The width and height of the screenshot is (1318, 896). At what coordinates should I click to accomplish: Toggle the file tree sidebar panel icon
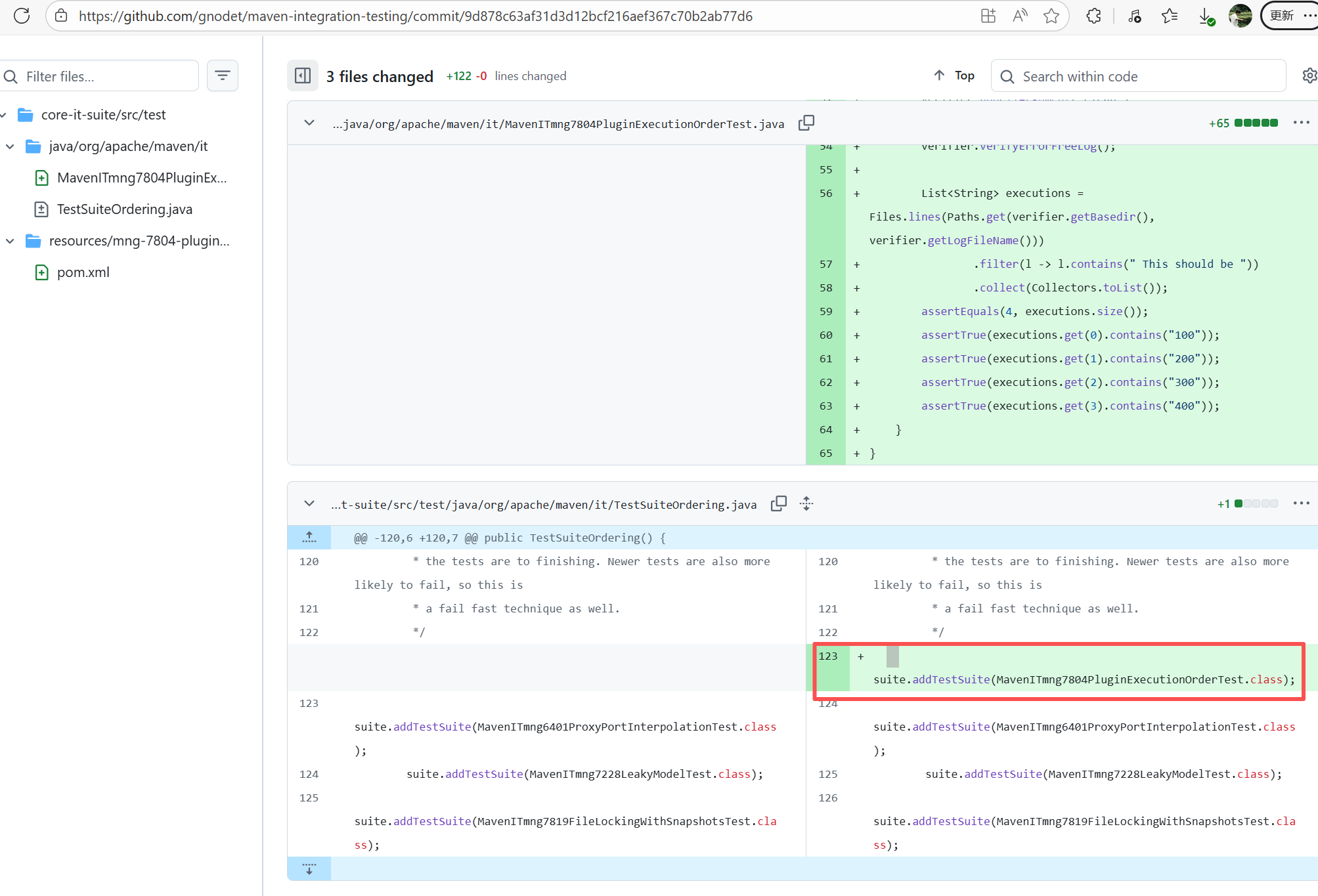(303, 75)
